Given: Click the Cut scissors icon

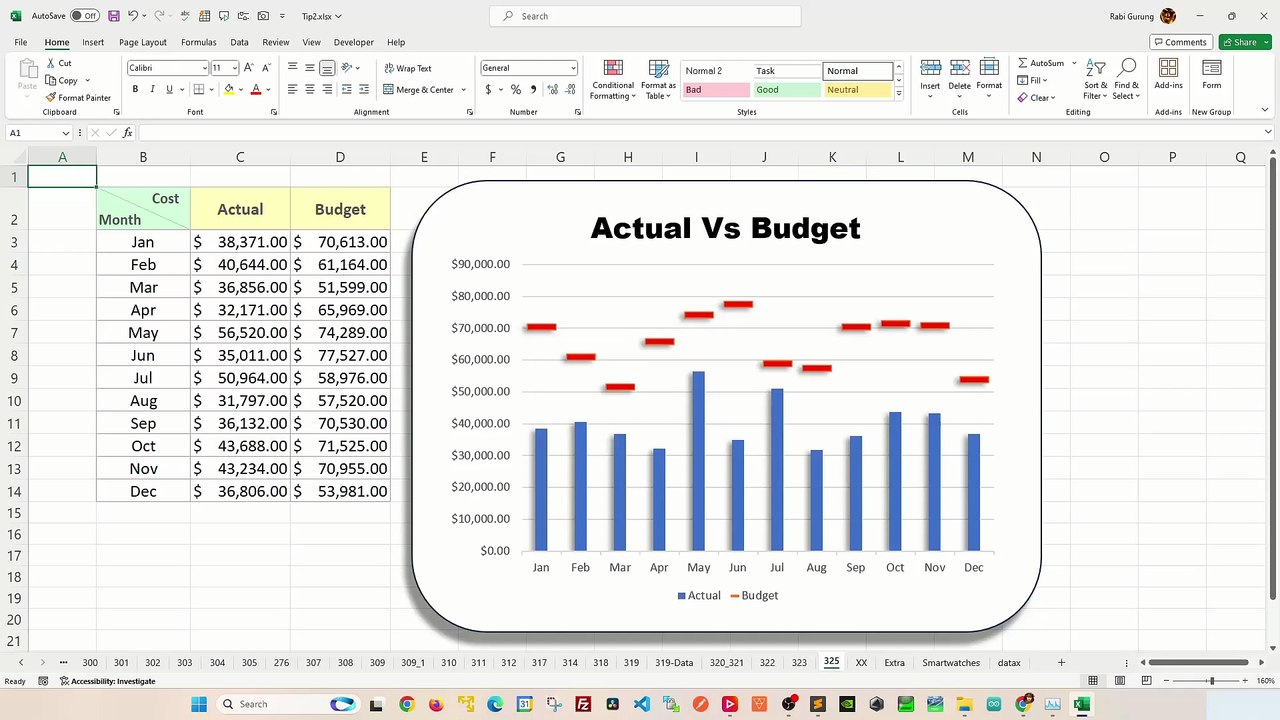Looking at the screenshot, I should [51, 63].
